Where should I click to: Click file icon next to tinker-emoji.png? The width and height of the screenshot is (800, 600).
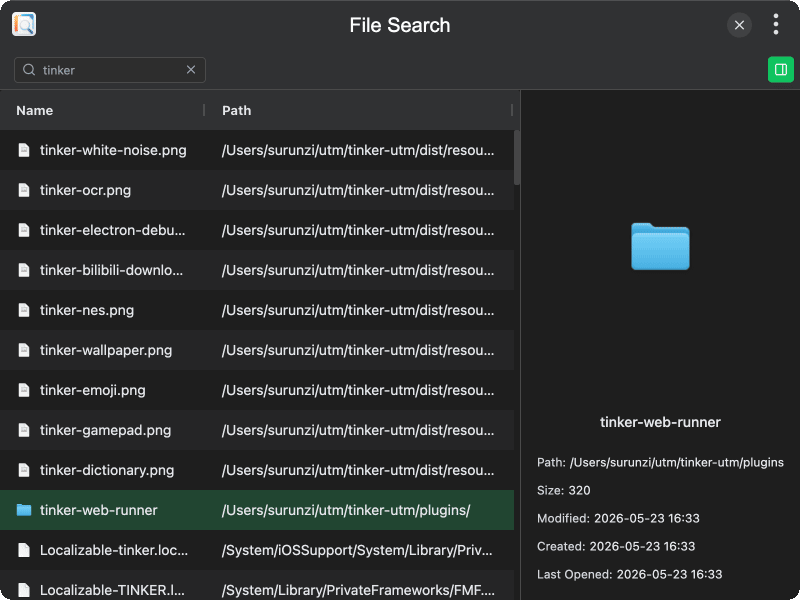pyautogui.click(x=24, y=390)
